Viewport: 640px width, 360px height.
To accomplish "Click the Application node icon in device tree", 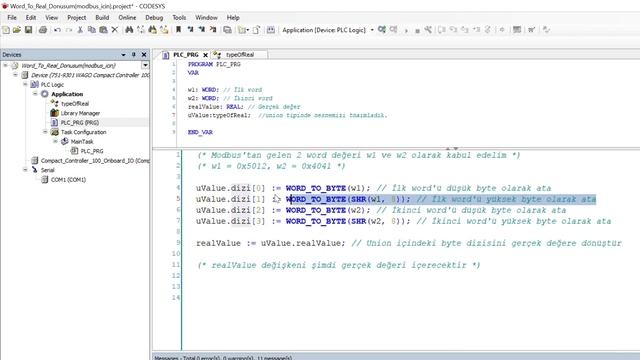I will 44,94.
